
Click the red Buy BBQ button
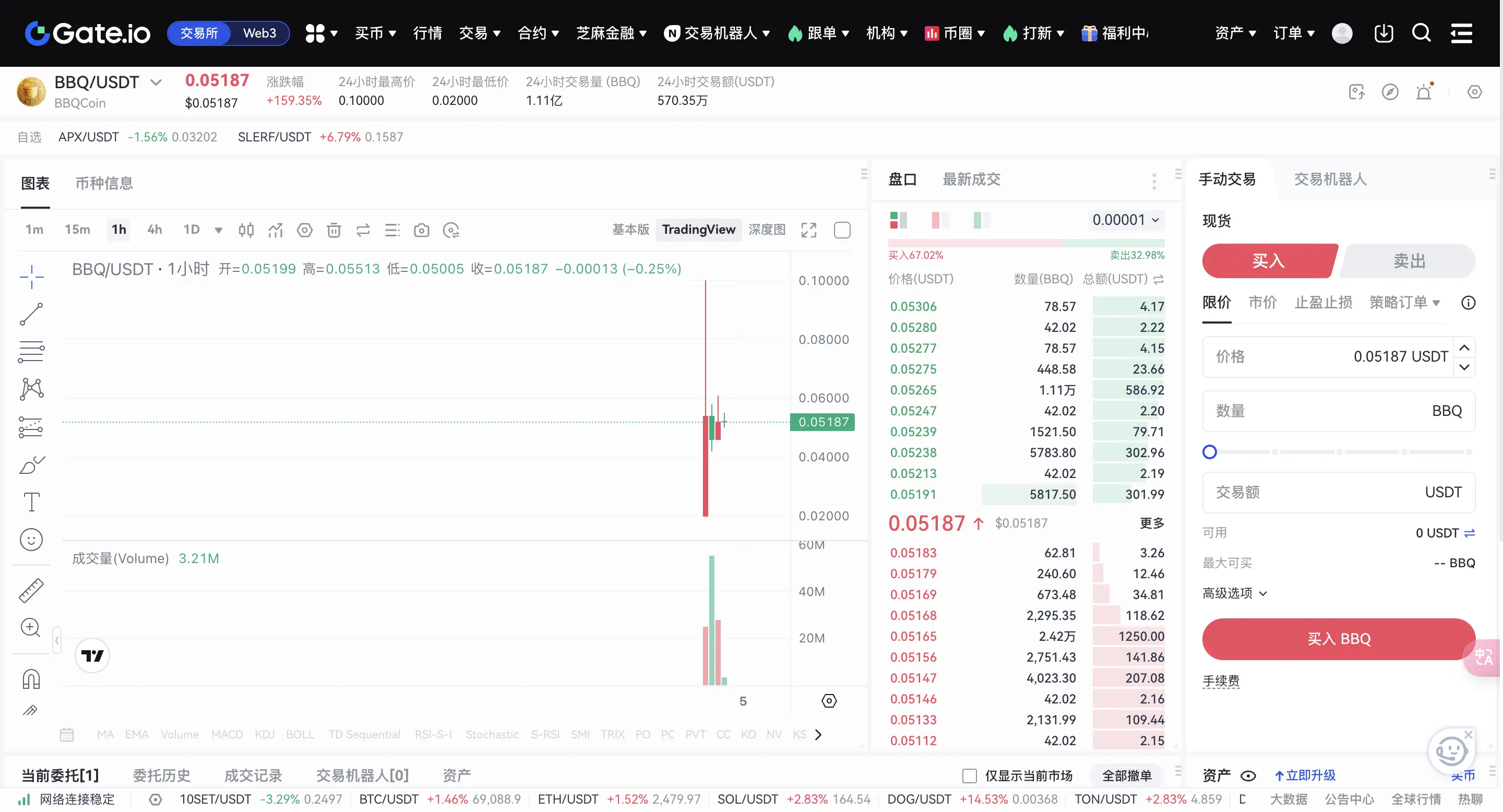coord(1339,639)
